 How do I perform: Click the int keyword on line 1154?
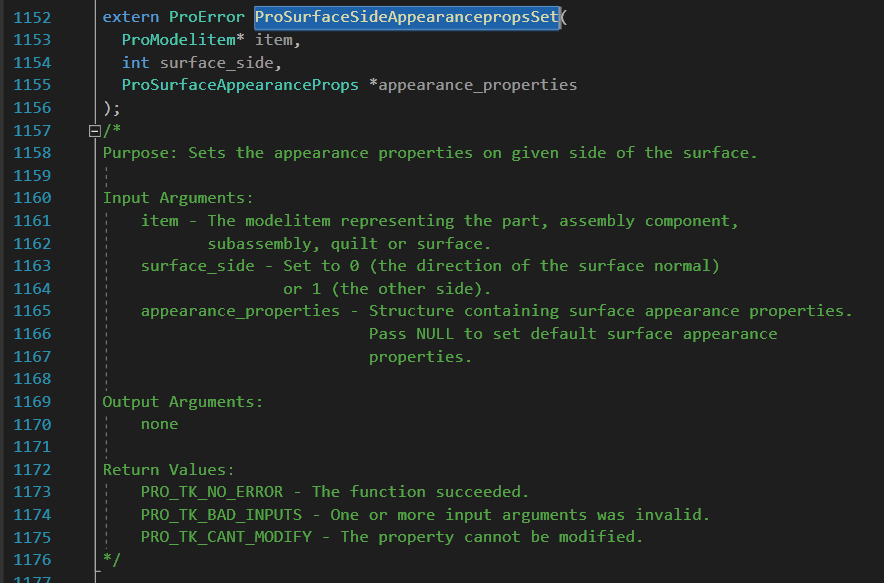click(135, 63)
